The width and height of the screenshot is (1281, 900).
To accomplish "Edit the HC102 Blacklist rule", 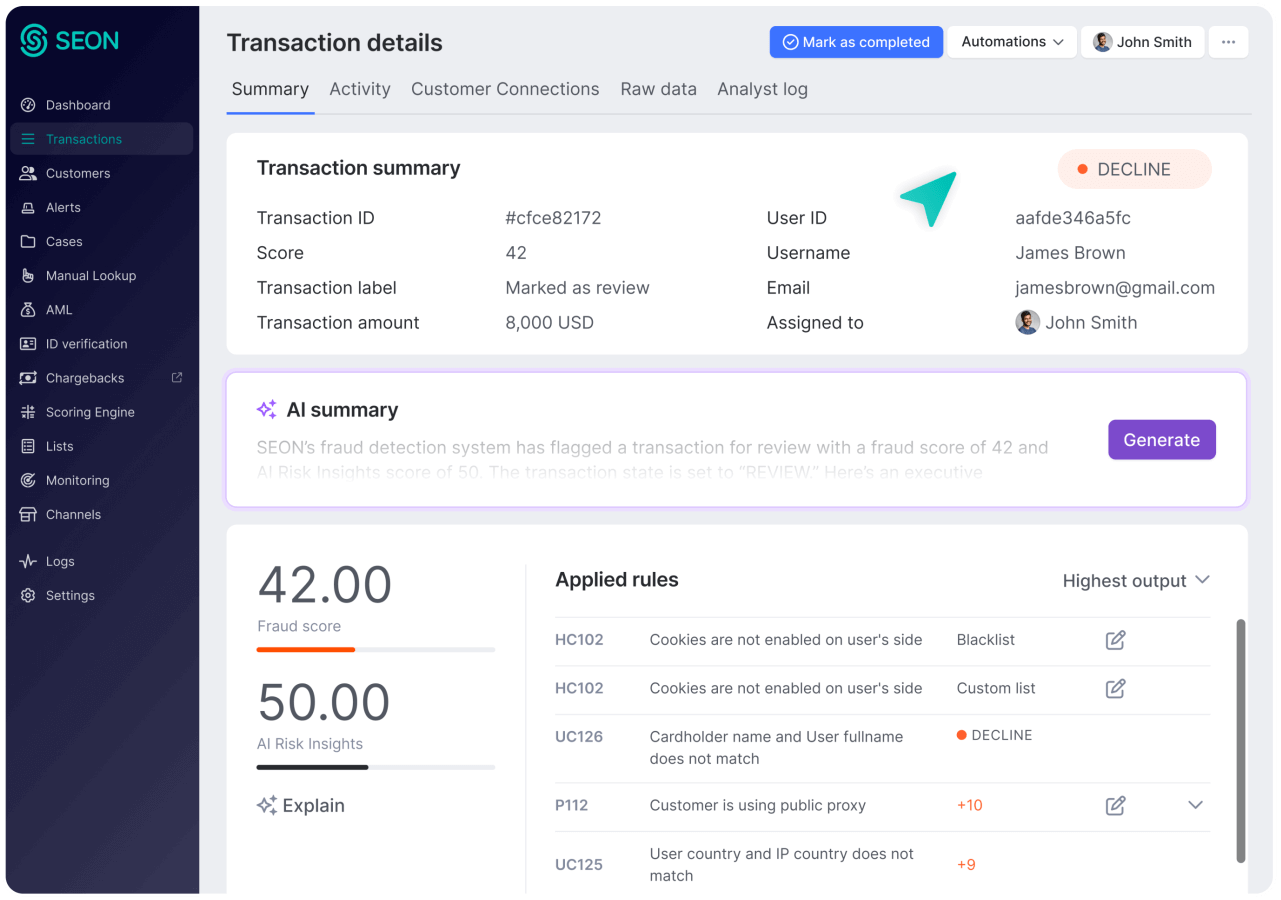I will (1115, 640).
